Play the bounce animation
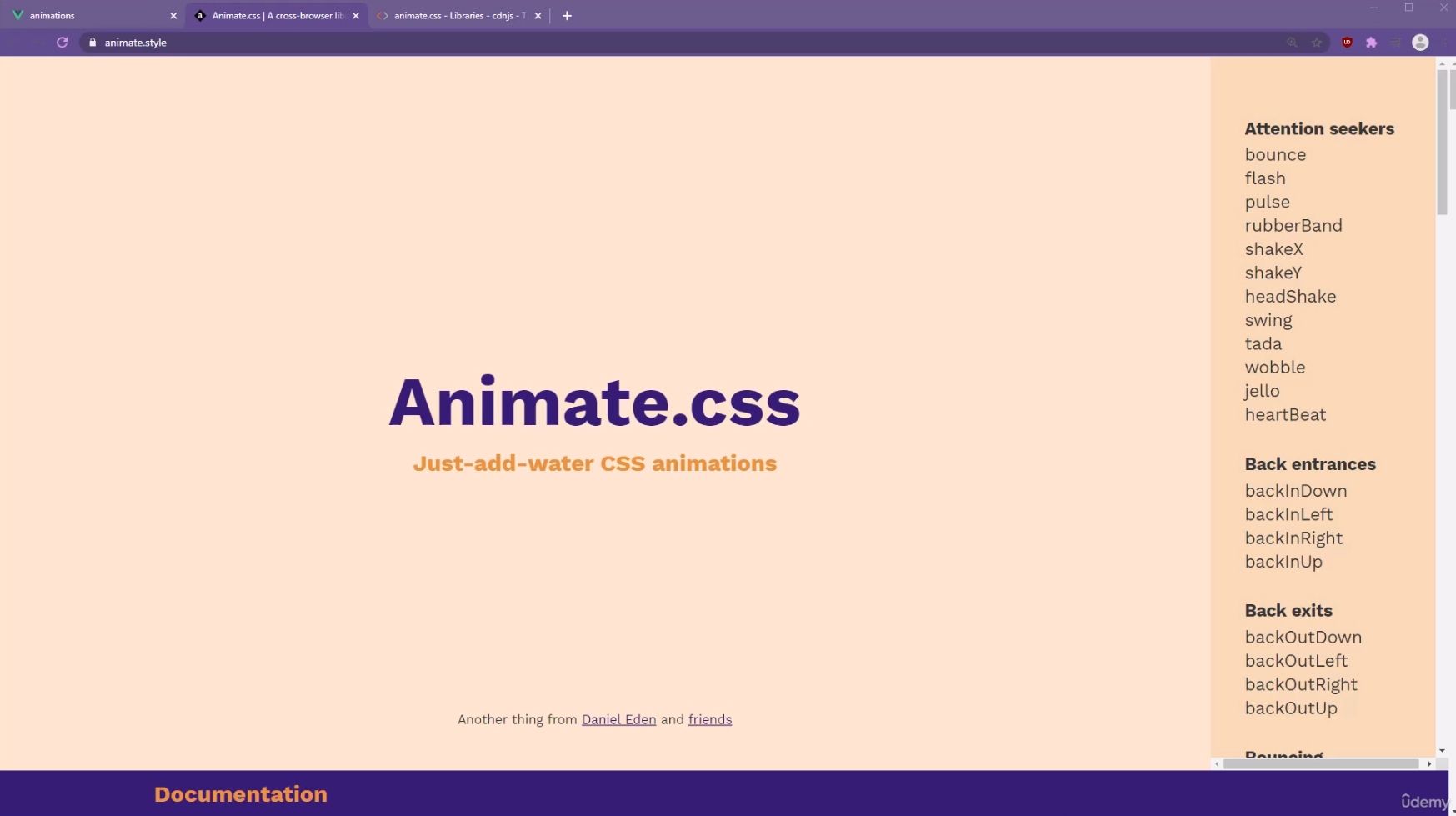The height and width of the screenshot is (816, 1456). 1275,154
